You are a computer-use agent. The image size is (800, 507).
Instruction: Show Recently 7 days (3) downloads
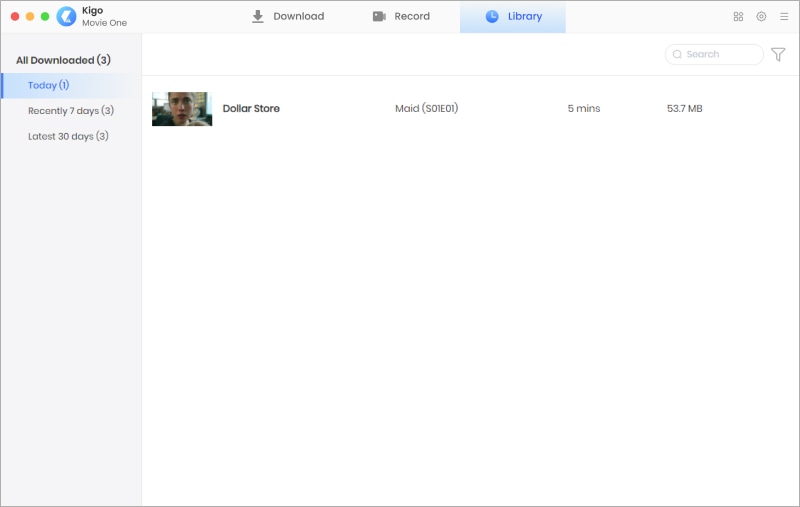(71, 111)
